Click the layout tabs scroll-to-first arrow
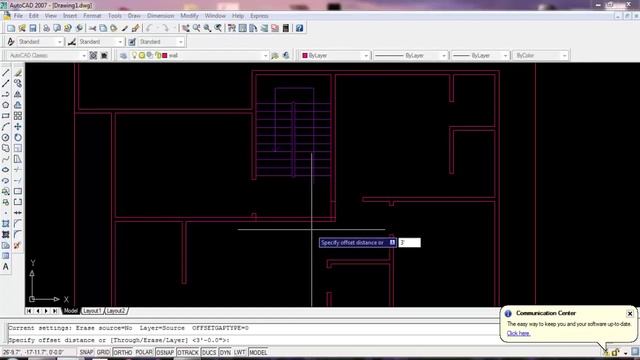The width and height of the screenshot is (640, 360). [29, 311]
